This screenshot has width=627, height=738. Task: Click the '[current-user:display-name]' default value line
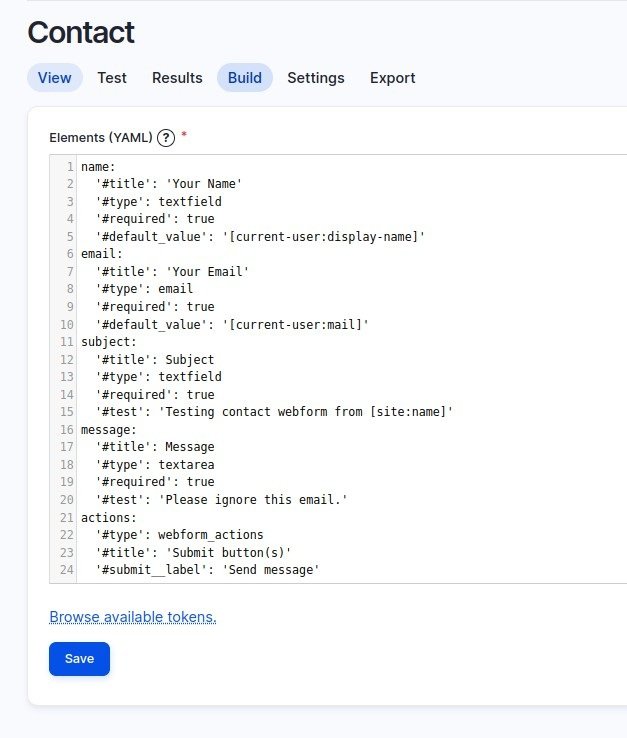pos(260,237)
